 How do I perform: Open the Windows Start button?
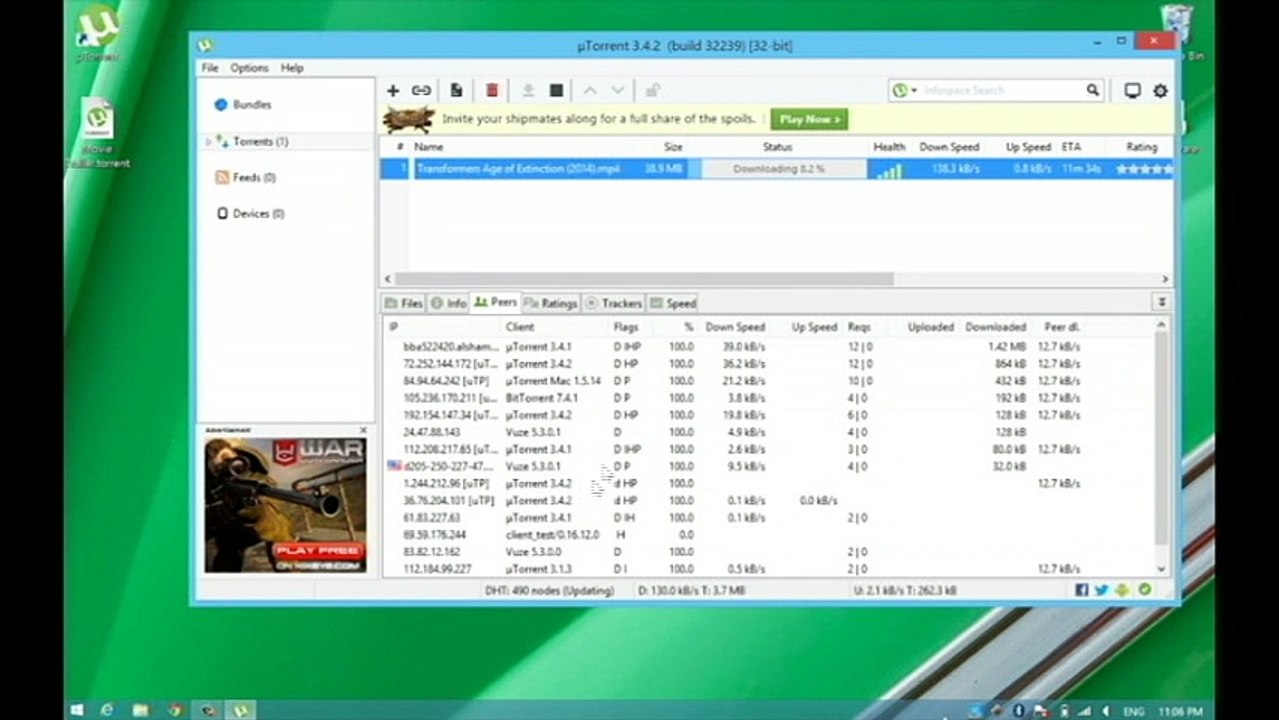(x=77, y=710)
